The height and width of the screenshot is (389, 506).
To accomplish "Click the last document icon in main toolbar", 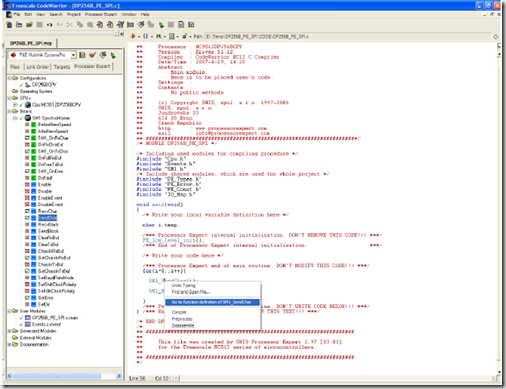I will click(x=191, y=25).
